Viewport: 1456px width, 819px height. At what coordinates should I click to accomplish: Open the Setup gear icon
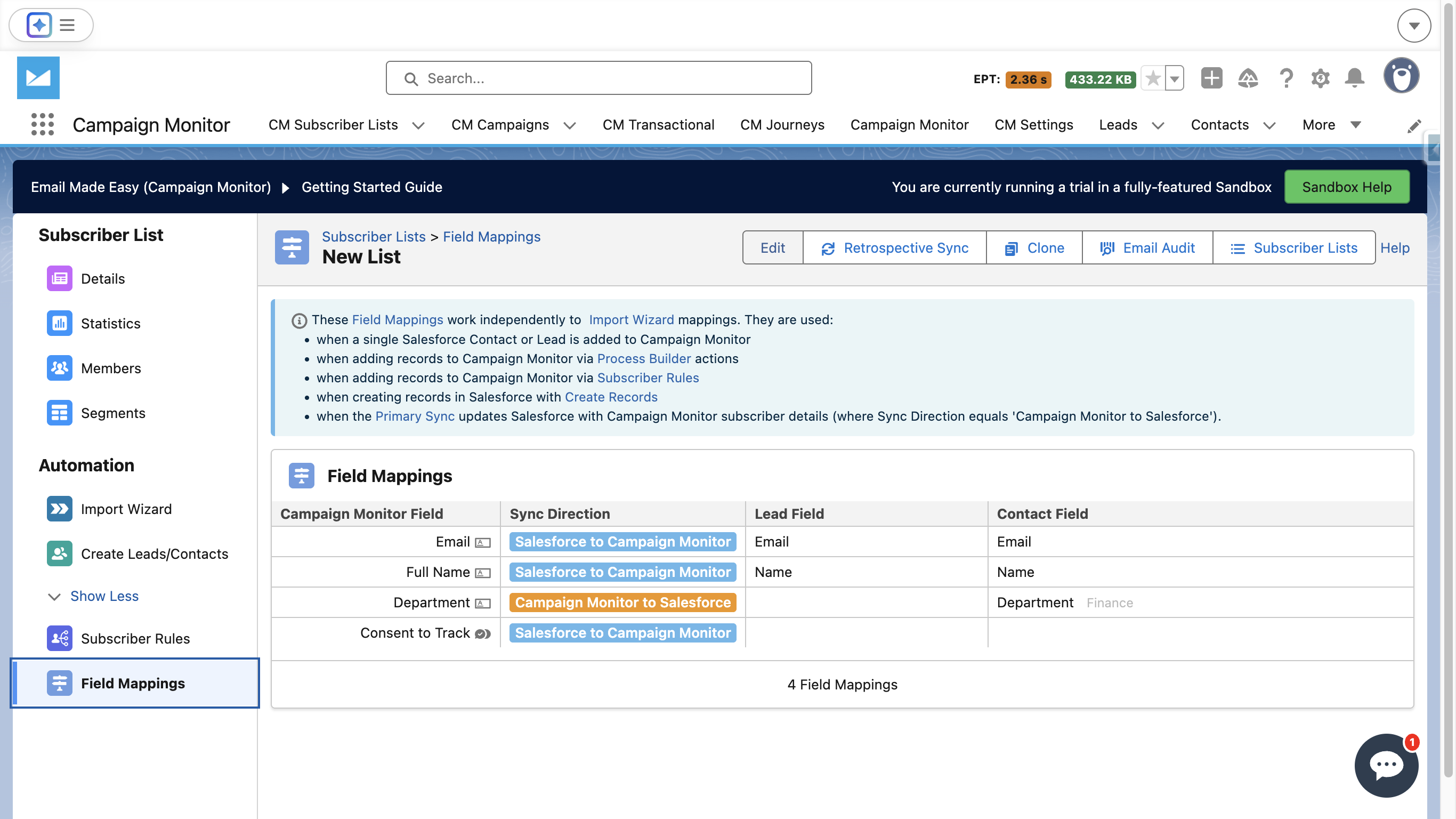[x=1320, y=78]
